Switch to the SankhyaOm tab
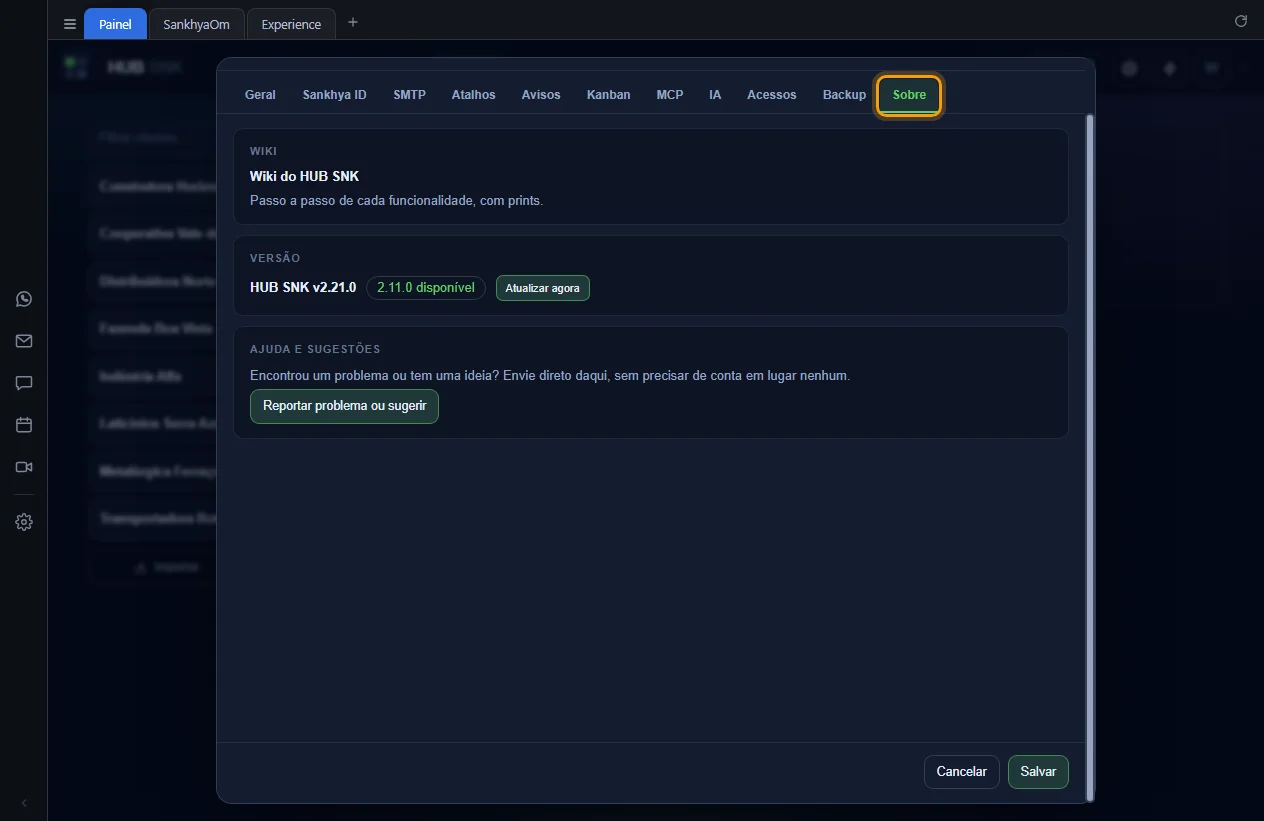Image resolution: width=1264 pixels, height=821 pixels. point(196,24)
